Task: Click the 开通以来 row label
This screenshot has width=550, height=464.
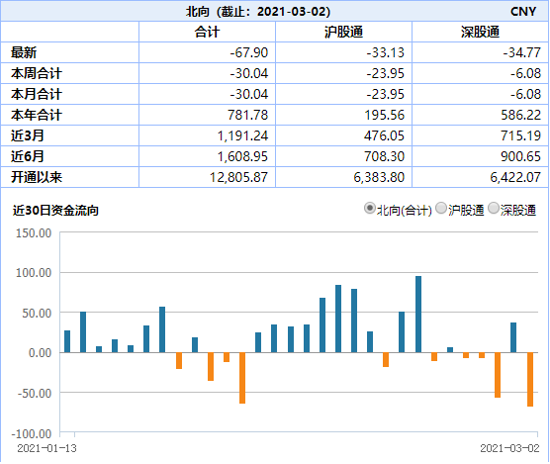Action: (x=36, y=177)
